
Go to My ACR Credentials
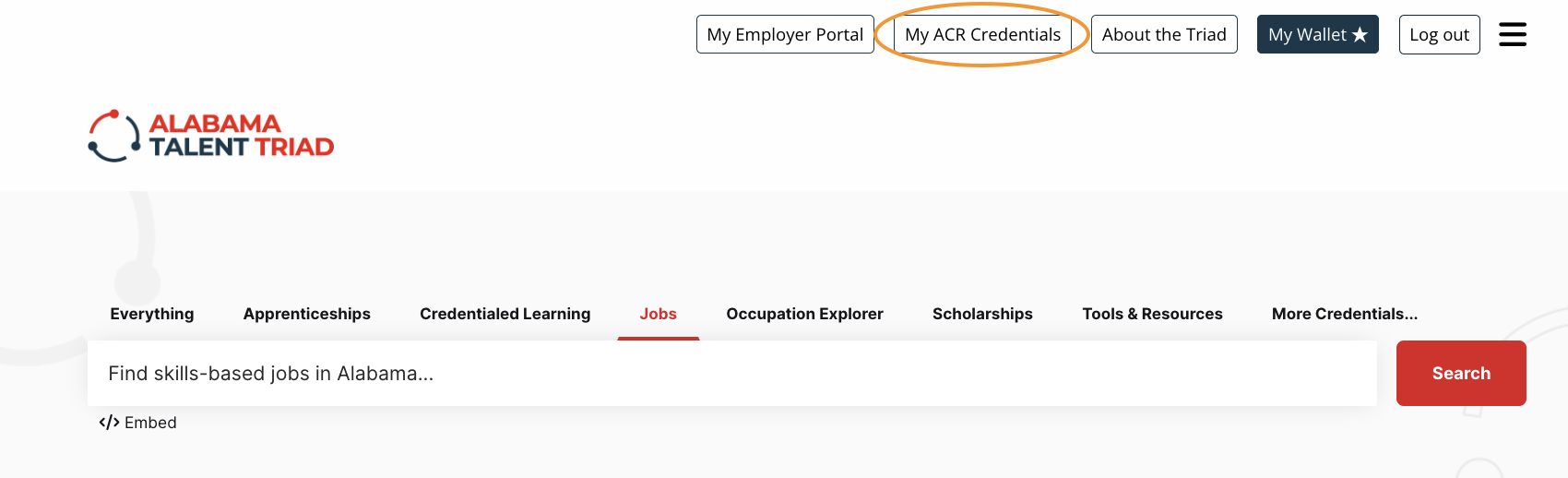[982, 35]
